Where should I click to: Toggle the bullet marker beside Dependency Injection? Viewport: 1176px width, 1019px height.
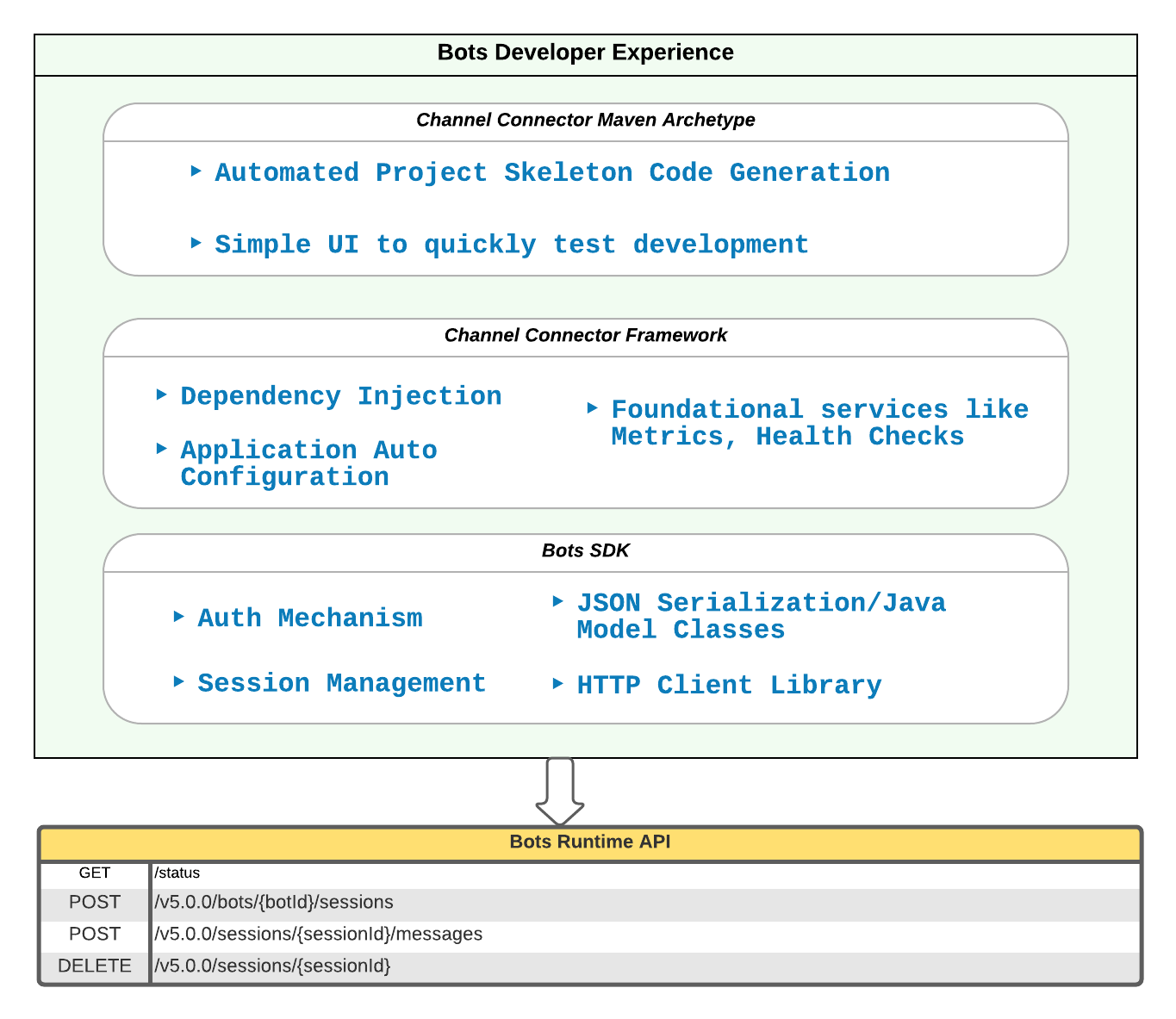pos(162,394)
